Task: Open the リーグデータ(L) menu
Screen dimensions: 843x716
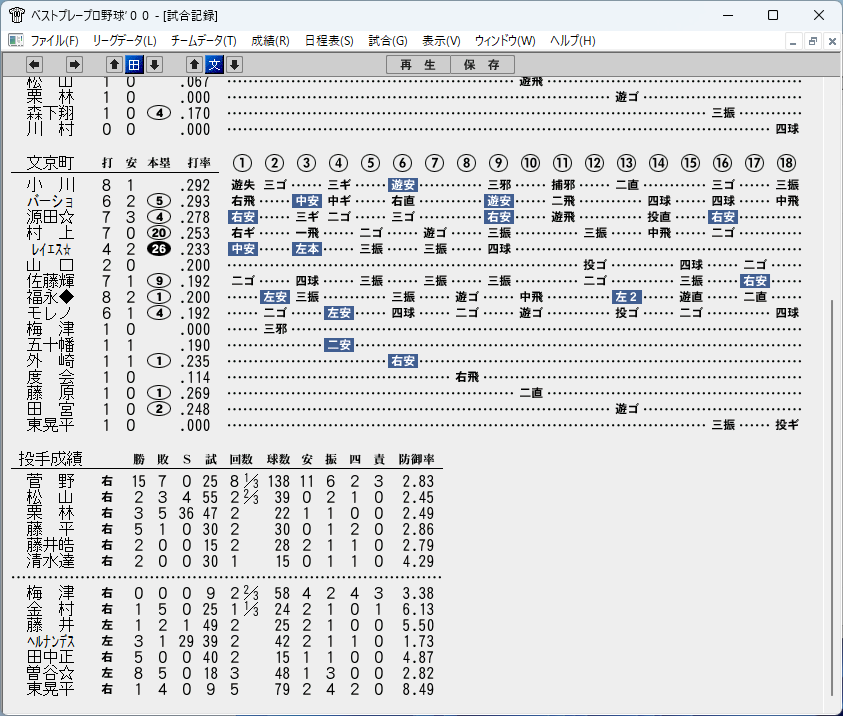Action: click(124, 41)
